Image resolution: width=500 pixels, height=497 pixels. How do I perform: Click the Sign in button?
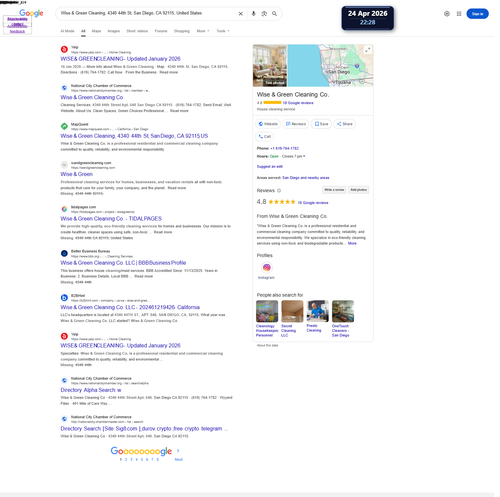click(x=477, y=14)
